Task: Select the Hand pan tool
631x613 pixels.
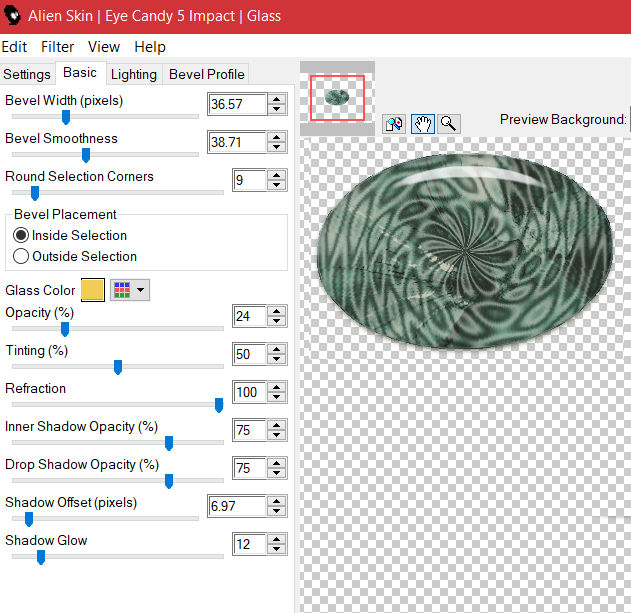Action: coord(422,123)
